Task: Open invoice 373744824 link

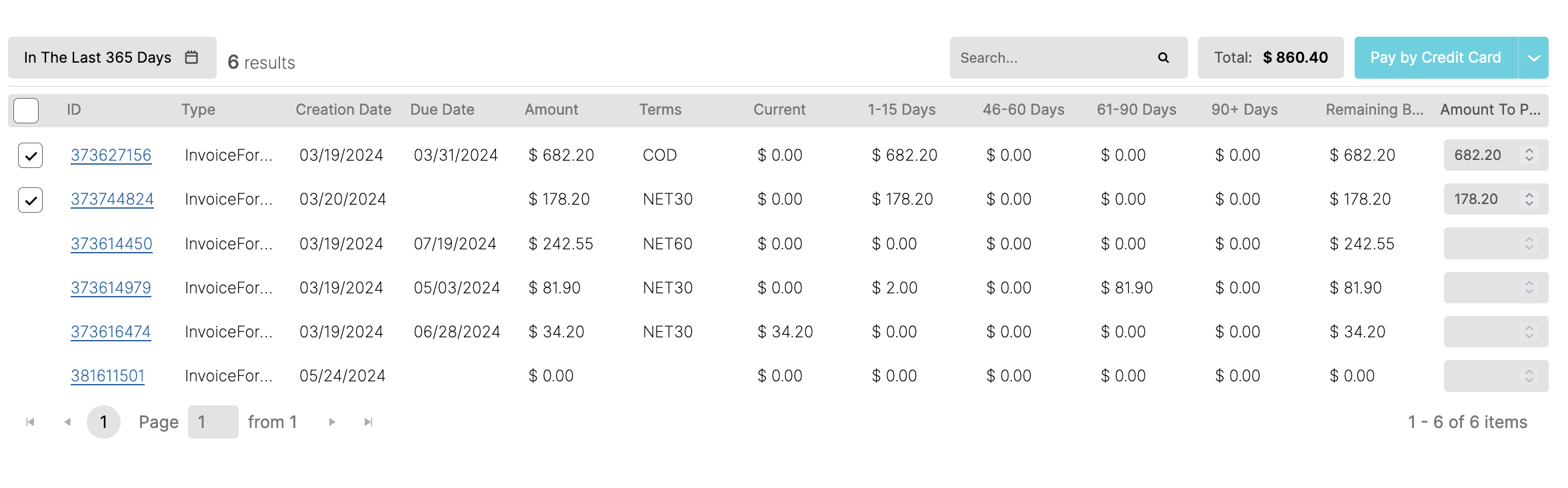Action: coord(112,199)
